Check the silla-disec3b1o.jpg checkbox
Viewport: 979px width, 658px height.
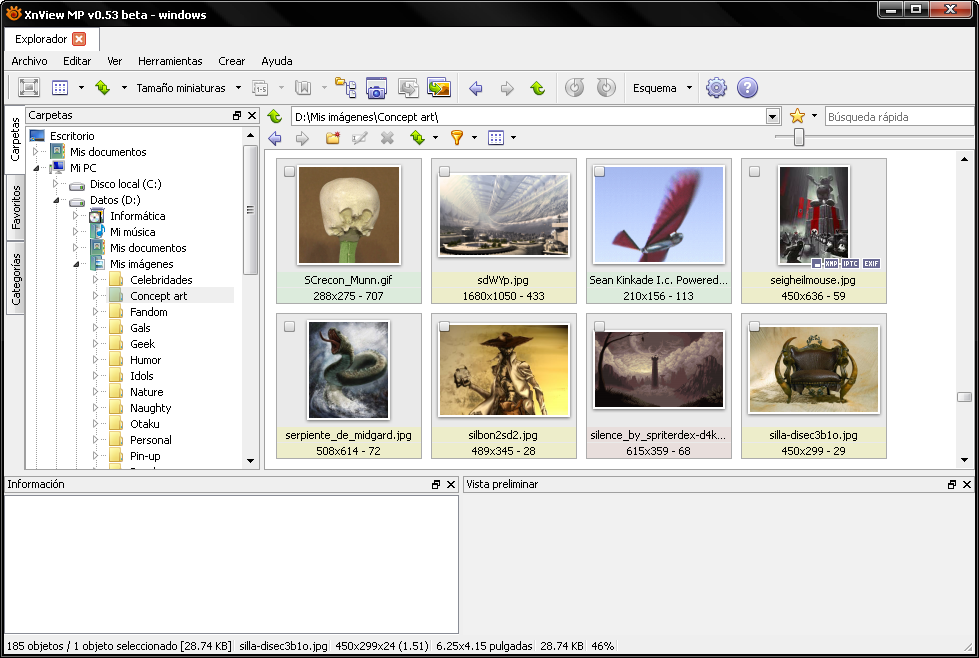754,326
